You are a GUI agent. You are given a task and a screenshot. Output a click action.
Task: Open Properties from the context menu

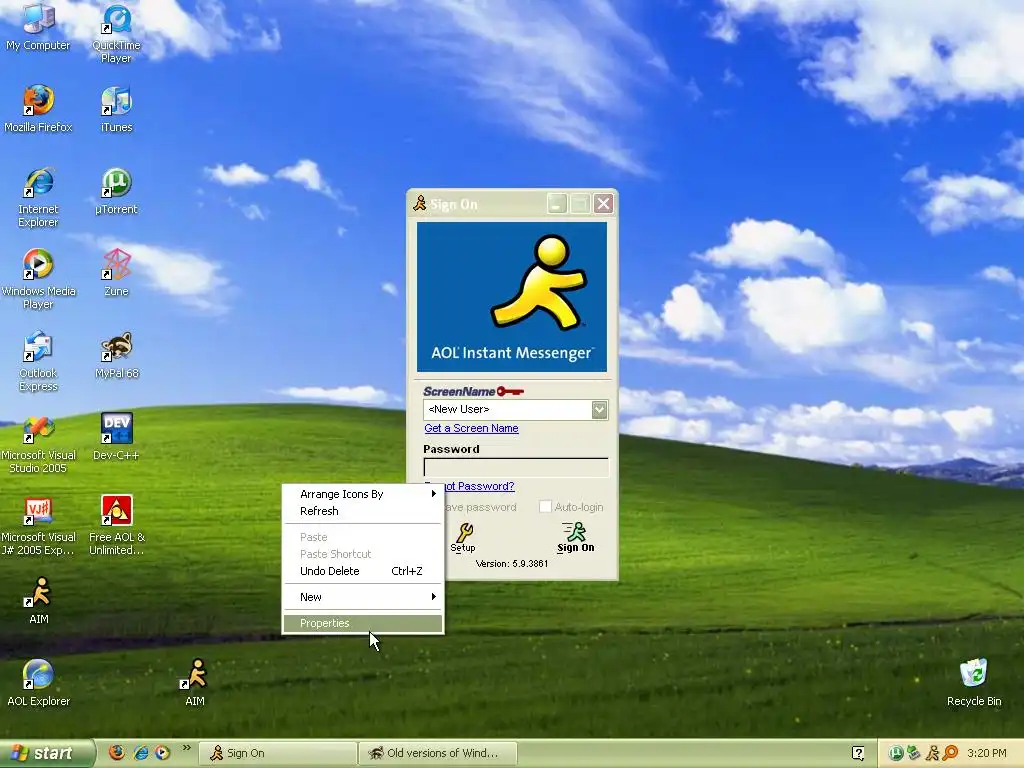(364, 623)
